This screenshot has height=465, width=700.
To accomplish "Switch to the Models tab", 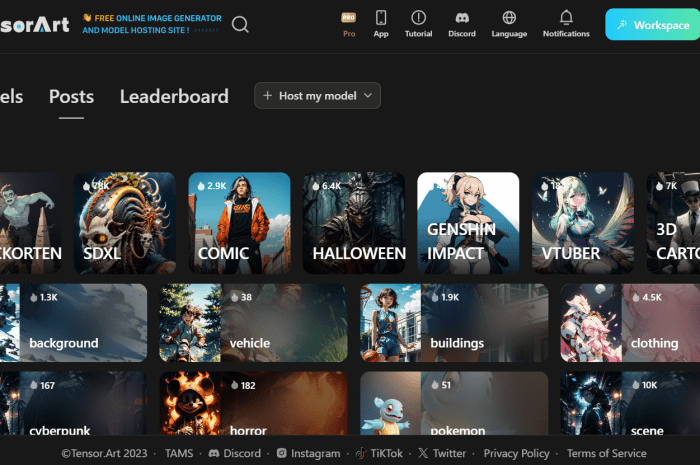I will point(12,96).
